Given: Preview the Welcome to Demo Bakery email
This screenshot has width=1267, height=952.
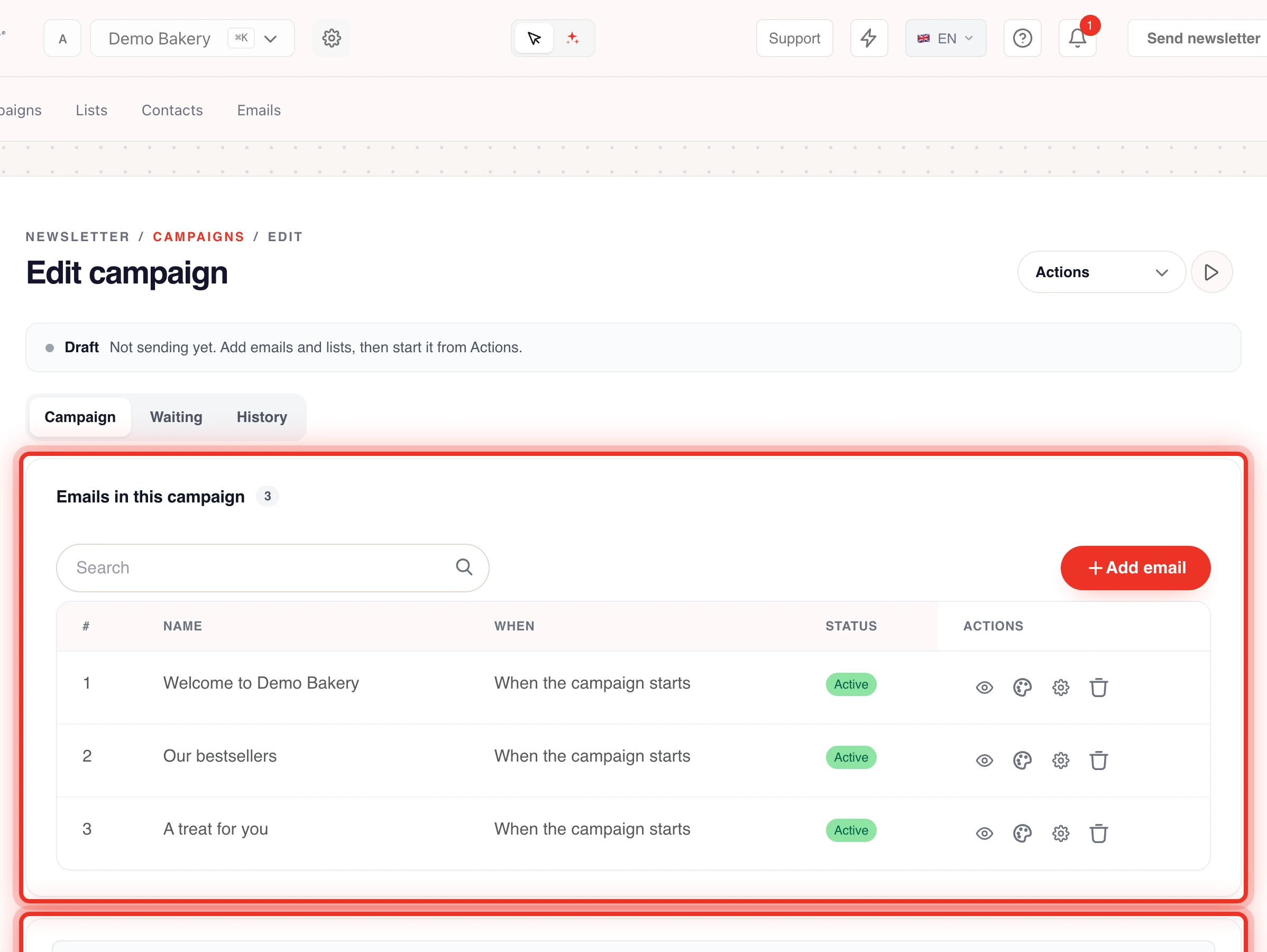Looking at the screenshot, I should coord(984,687).
